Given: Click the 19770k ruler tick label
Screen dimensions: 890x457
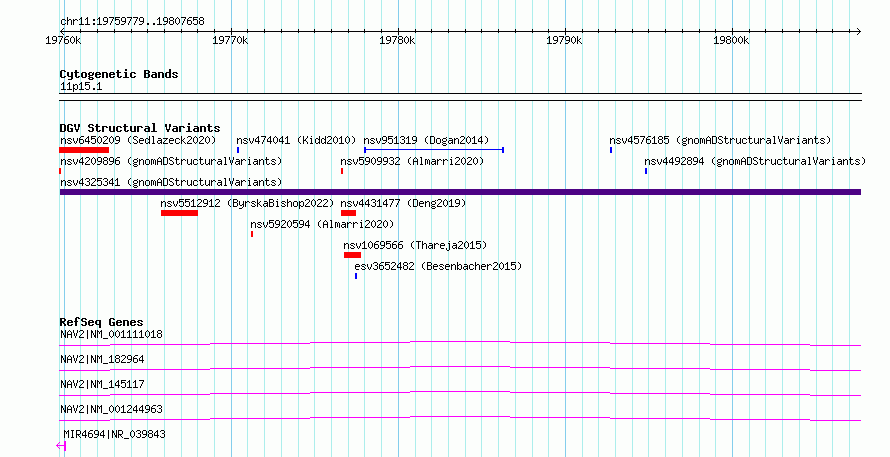Looking at the screenshot, I should pos(230,40).
